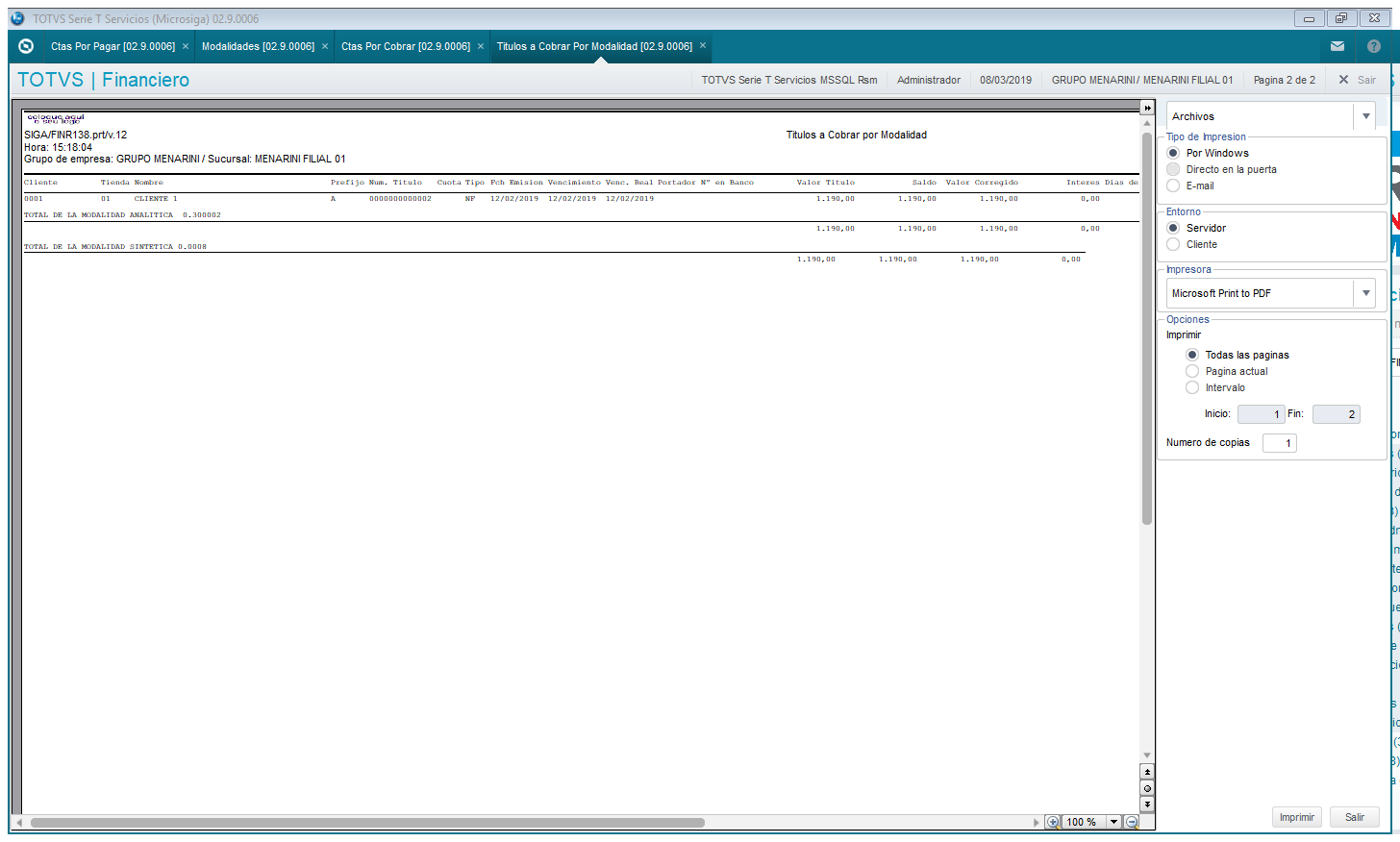Viewport: 1400px width, 842px height.
Task: Click Sair exit in header
Action: tap(1358, 80)
